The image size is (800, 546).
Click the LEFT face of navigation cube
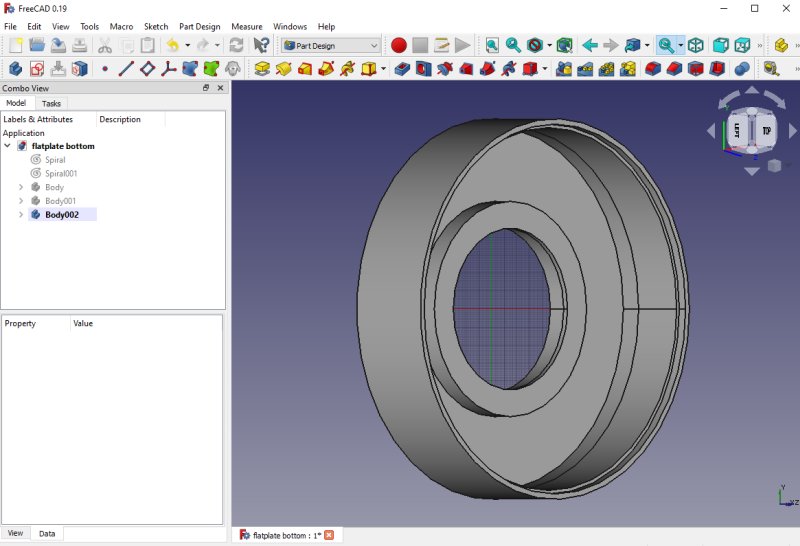737,131
